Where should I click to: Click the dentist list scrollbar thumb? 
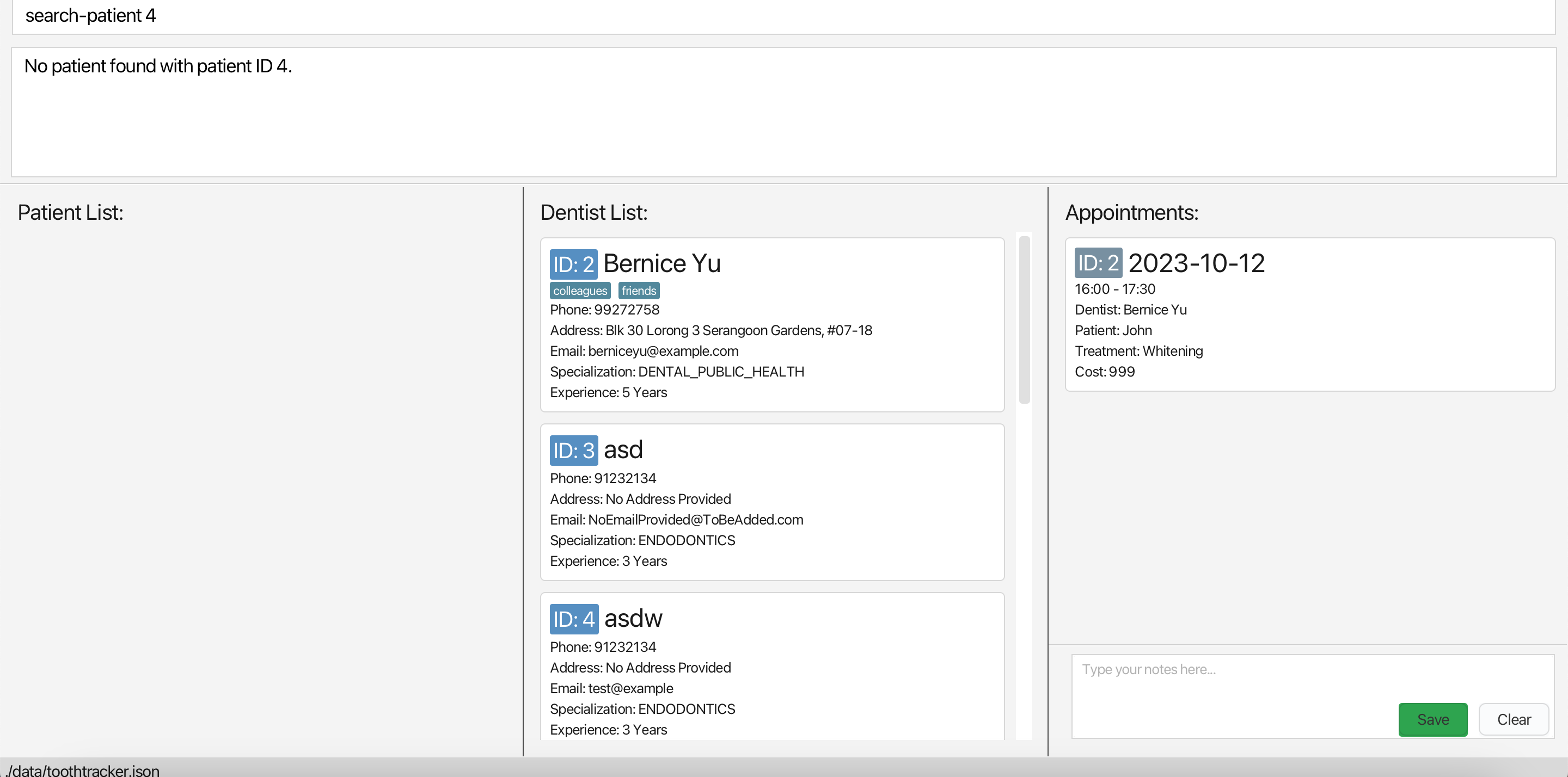pyautogui.click(x=1024, y=320)
